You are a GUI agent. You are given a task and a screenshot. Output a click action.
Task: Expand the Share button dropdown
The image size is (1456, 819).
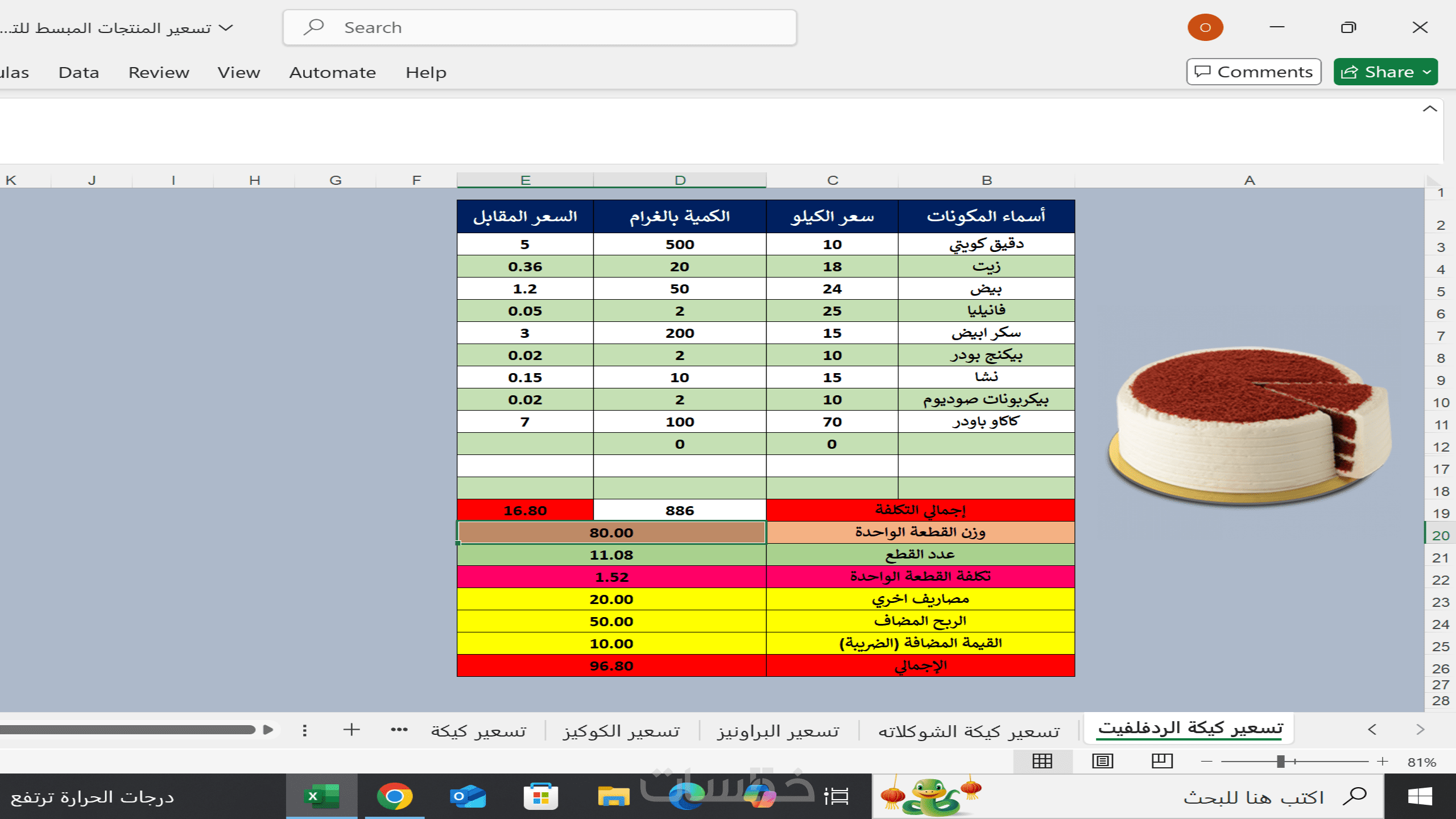[1426, 72]
